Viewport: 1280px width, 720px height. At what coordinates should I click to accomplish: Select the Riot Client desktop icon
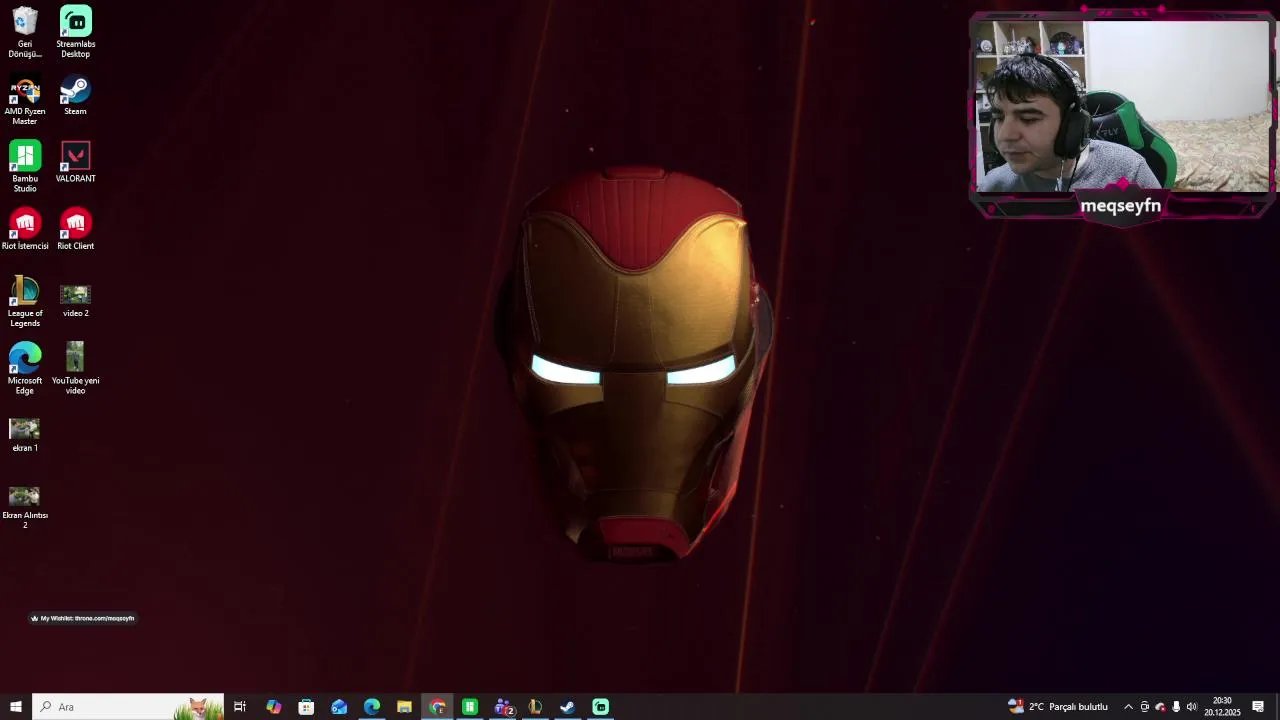[x=76, y=230]
